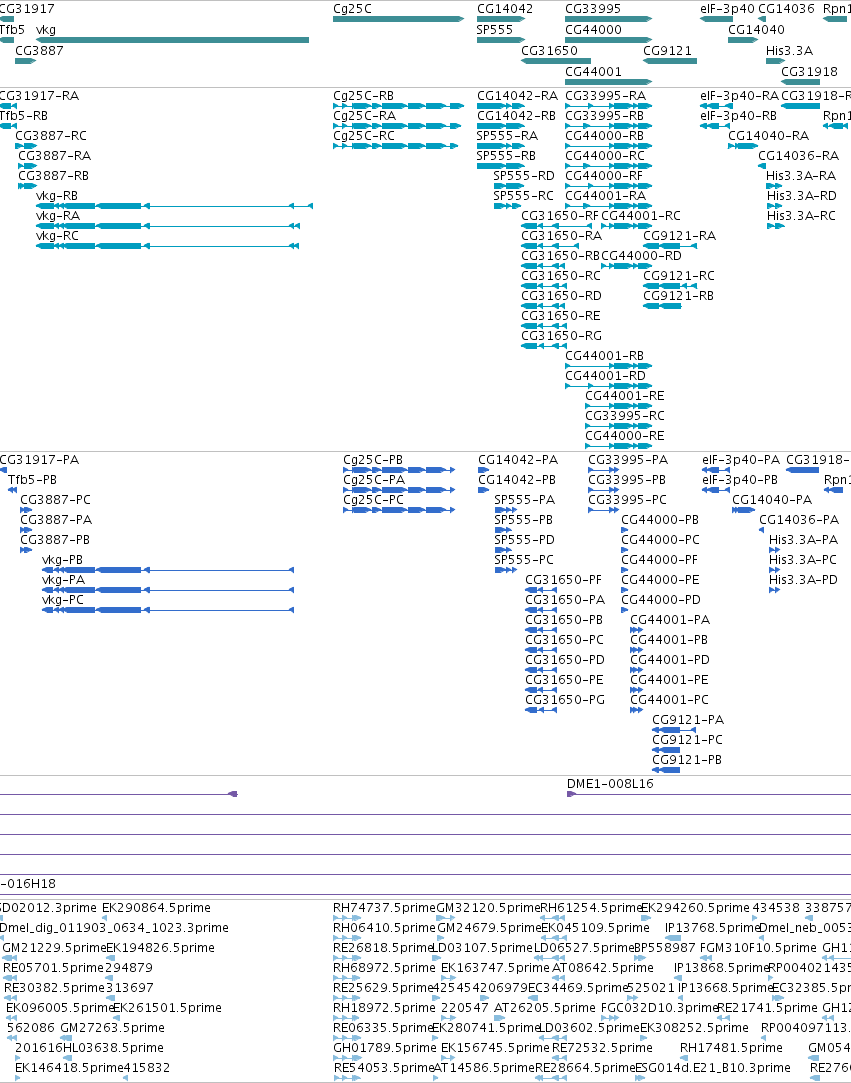The width and height of the screenshot is (851, 1083).
Task: Select the CG44000-PD protein label
Action: click(660, 600)
